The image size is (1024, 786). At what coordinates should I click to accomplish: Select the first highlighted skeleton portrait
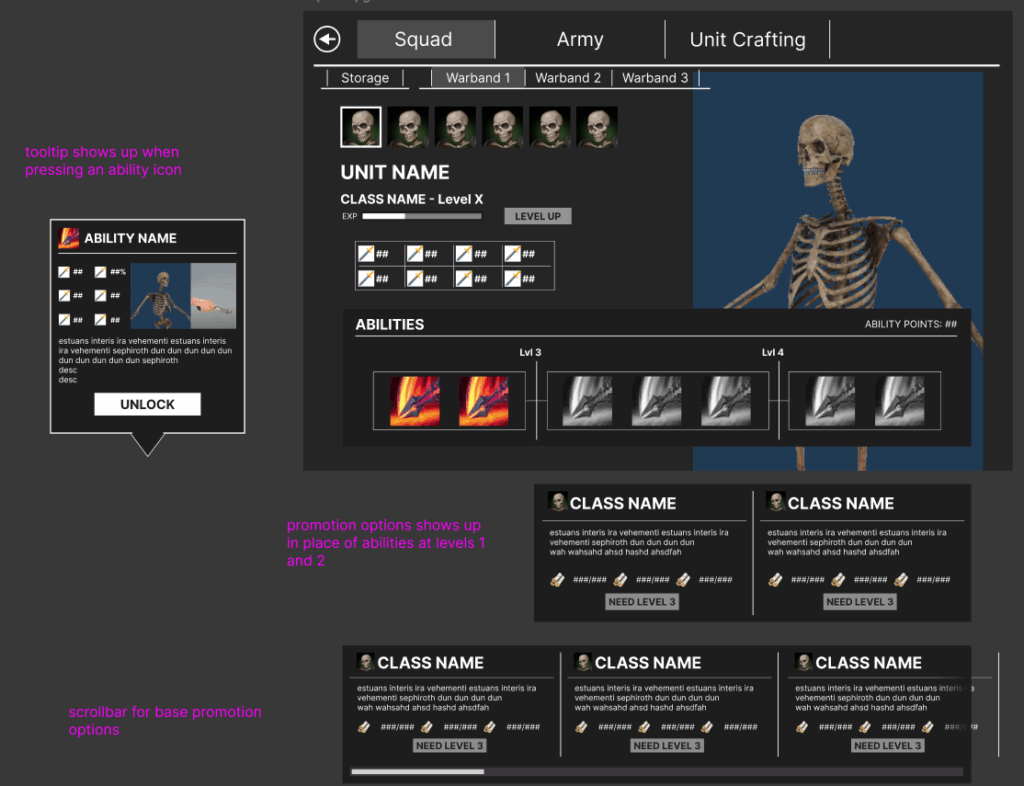(360, 127)
